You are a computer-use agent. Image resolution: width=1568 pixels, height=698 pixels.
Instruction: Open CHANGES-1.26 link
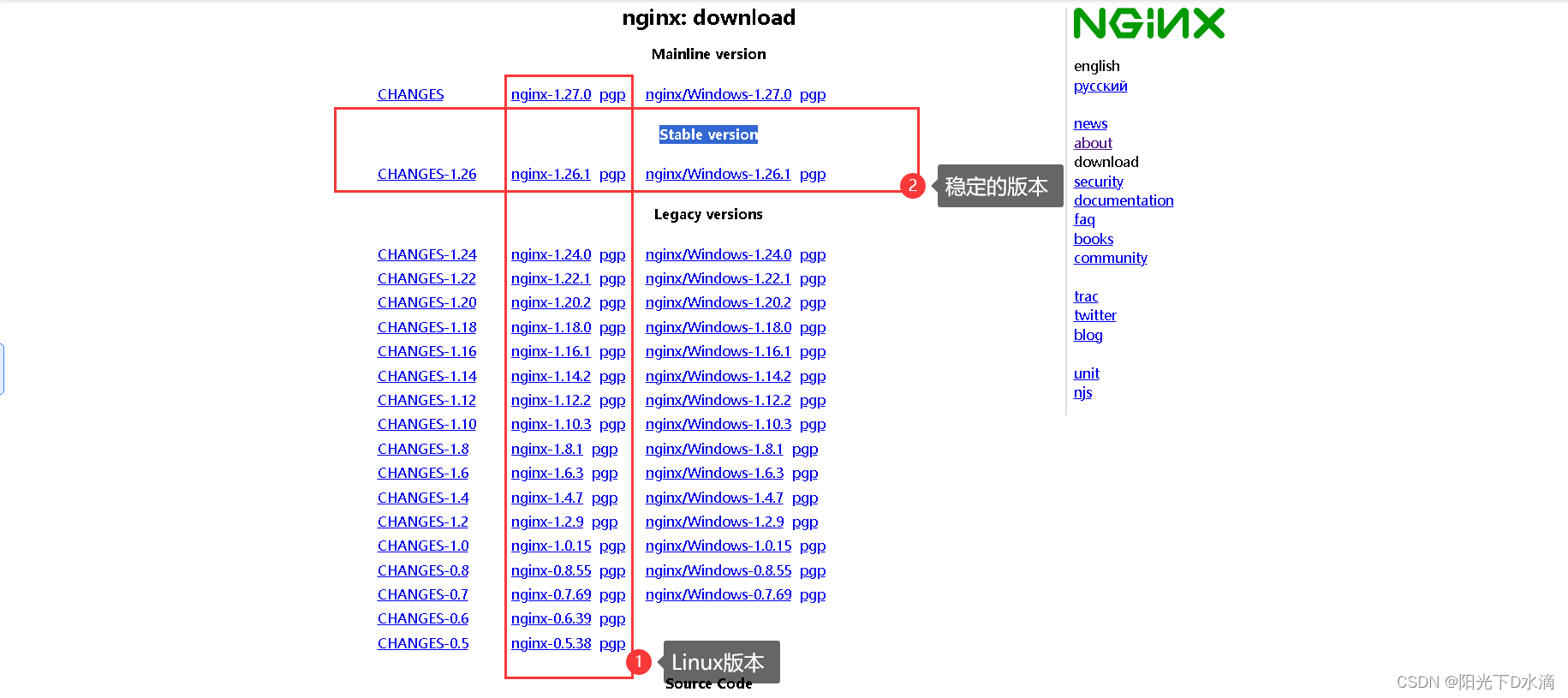click(x=426, y=174)
